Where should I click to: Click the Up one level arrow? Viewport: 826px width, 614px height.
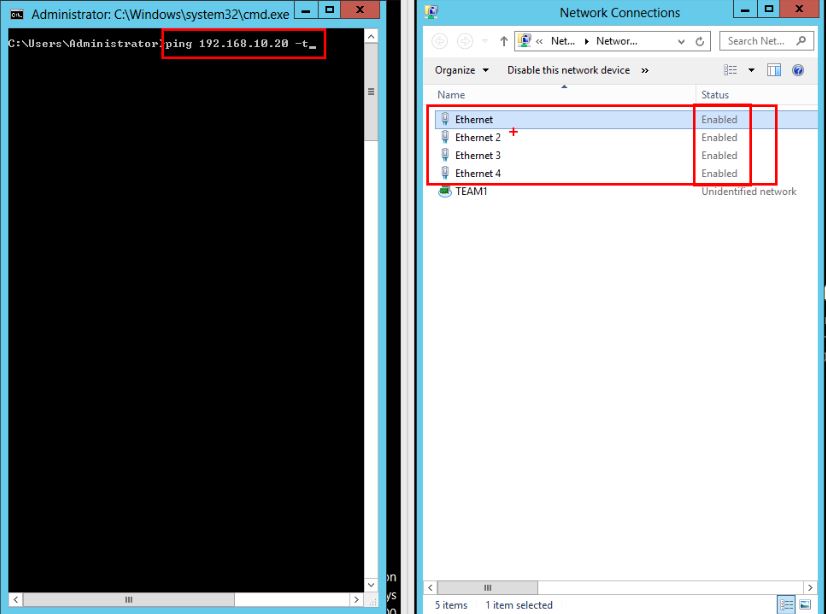[504, 42]
